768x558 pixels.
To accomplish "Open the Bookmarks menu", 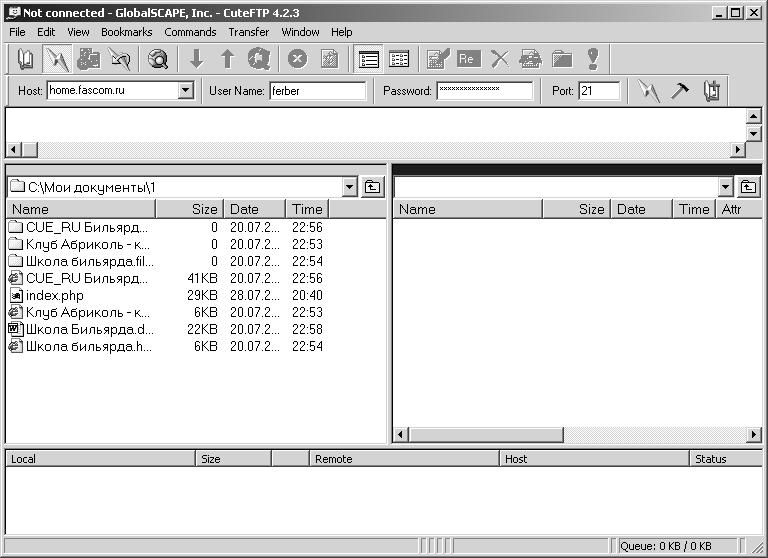I will pyautogui.click(x=126, y=32).
